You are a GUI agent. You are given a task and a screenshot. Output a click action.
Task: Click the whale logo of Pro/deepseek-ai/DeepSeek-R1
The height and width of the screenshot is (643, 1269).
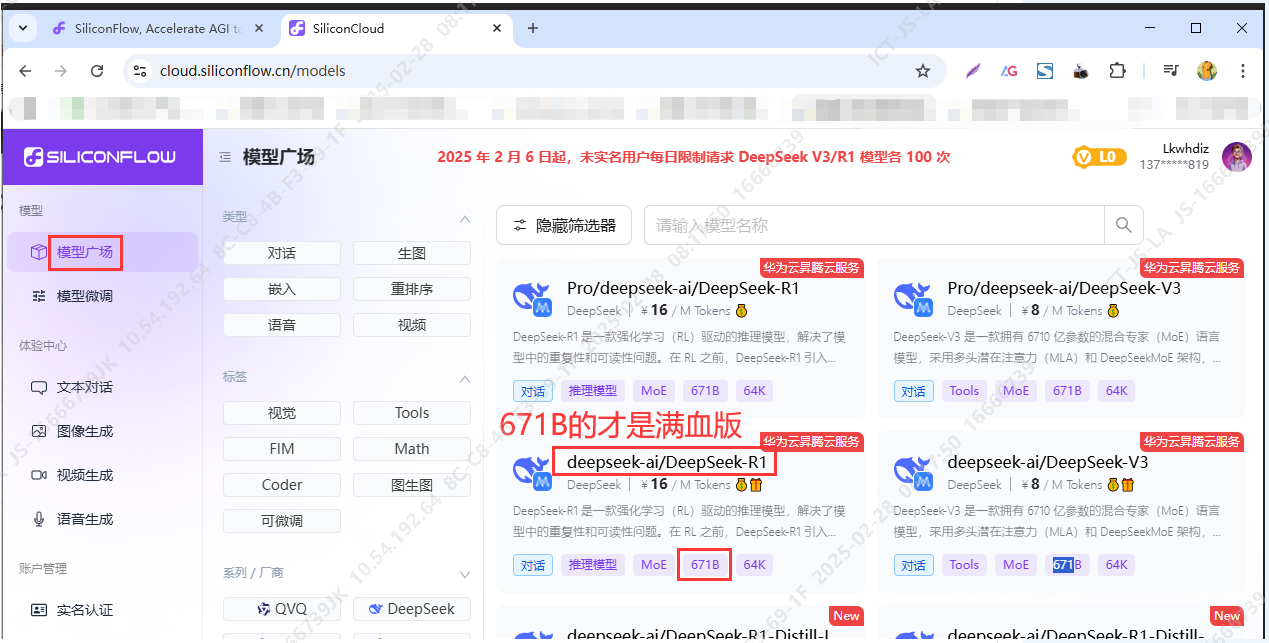tap(533, 298)
